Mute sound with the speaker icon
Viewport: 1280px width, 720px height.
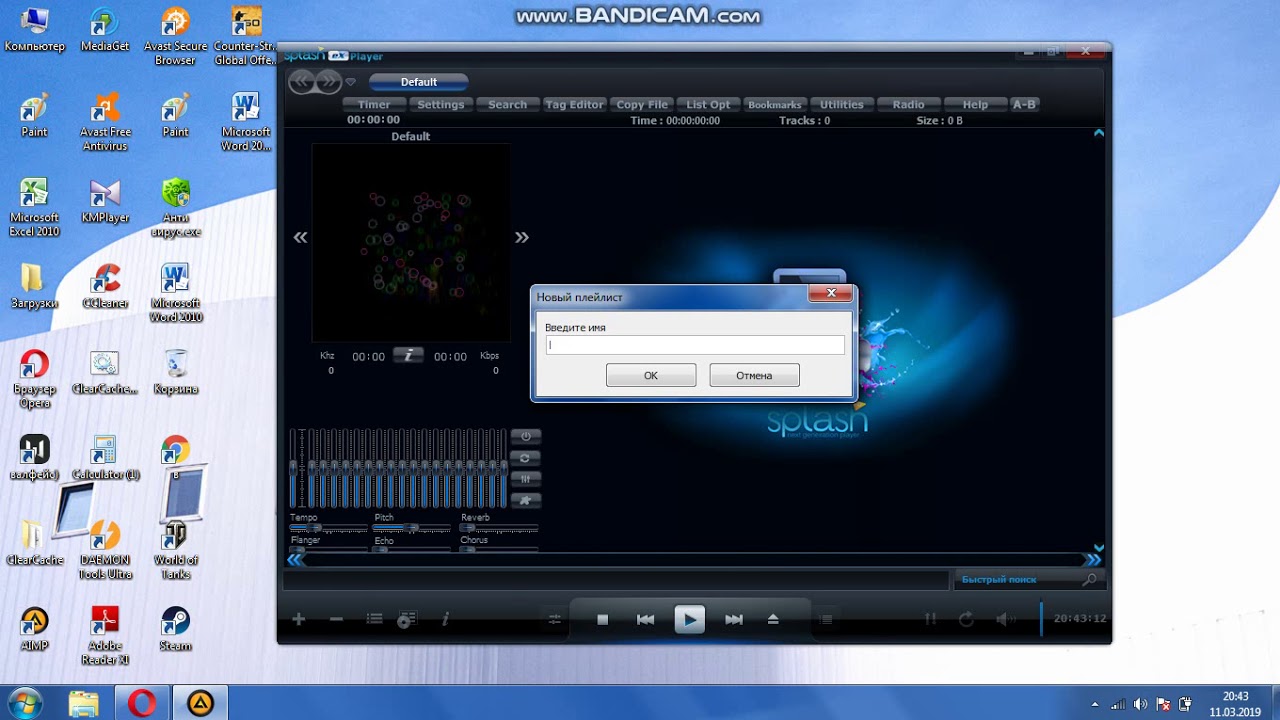point(1006,620)
